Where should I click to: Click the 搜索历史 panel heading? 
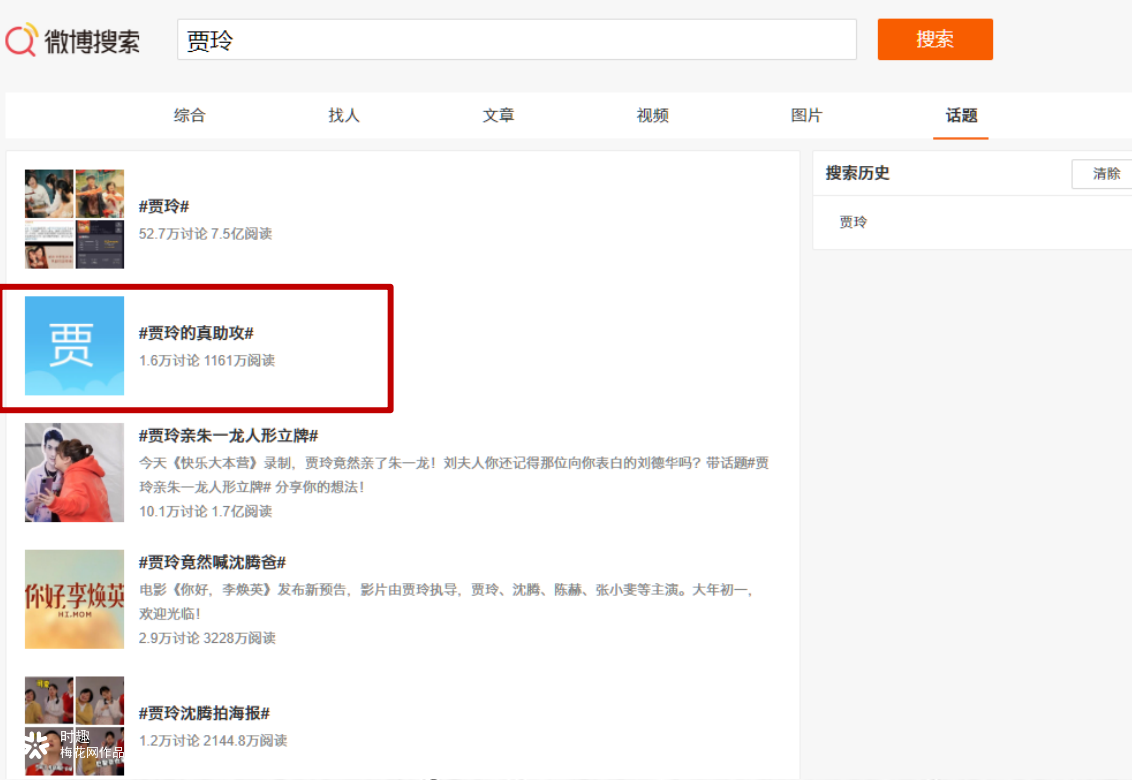click(858, 173)
